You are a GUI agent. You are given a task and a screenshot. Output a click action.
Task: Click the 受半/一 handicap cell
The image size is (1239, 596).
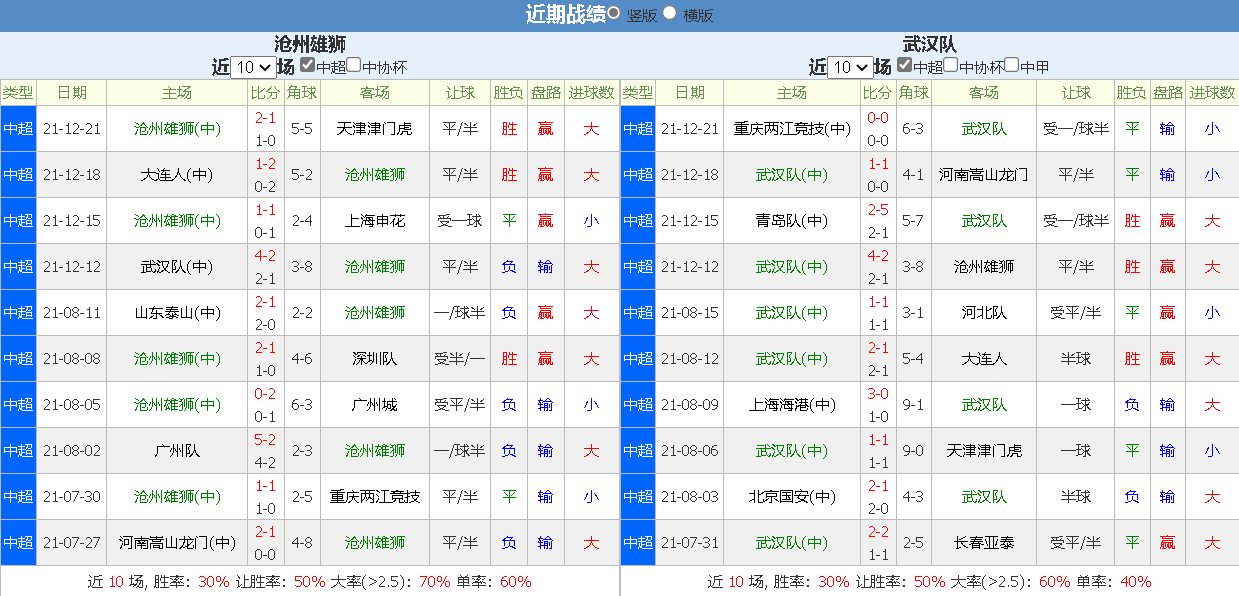pyautogui.click(x=460, y=358)
